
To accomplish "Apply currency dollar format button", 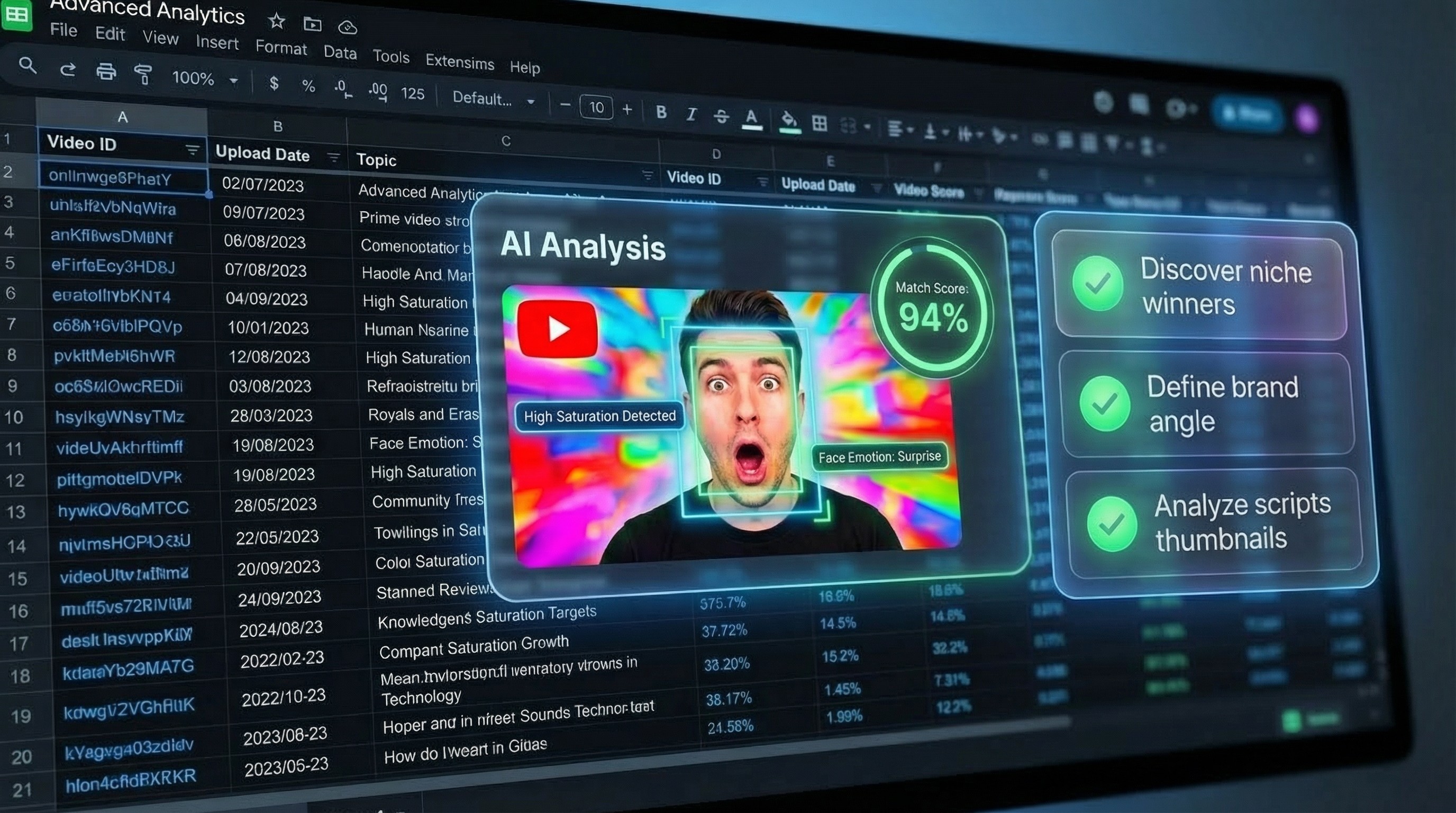I will coord(274,84).
